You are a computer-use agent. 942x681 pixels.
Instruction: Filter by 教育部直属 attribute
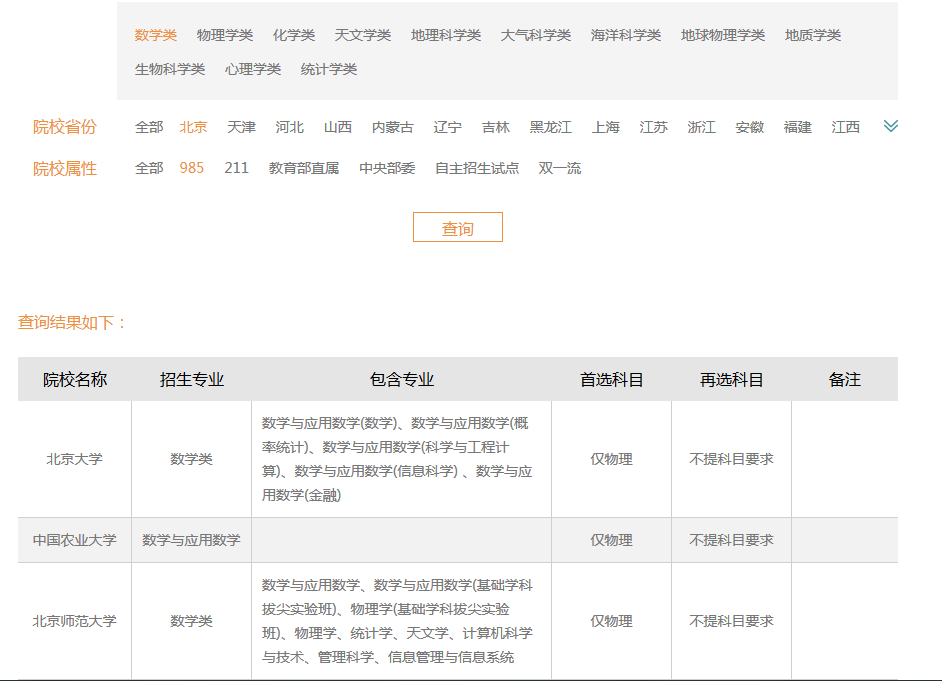tap(304, 168)
